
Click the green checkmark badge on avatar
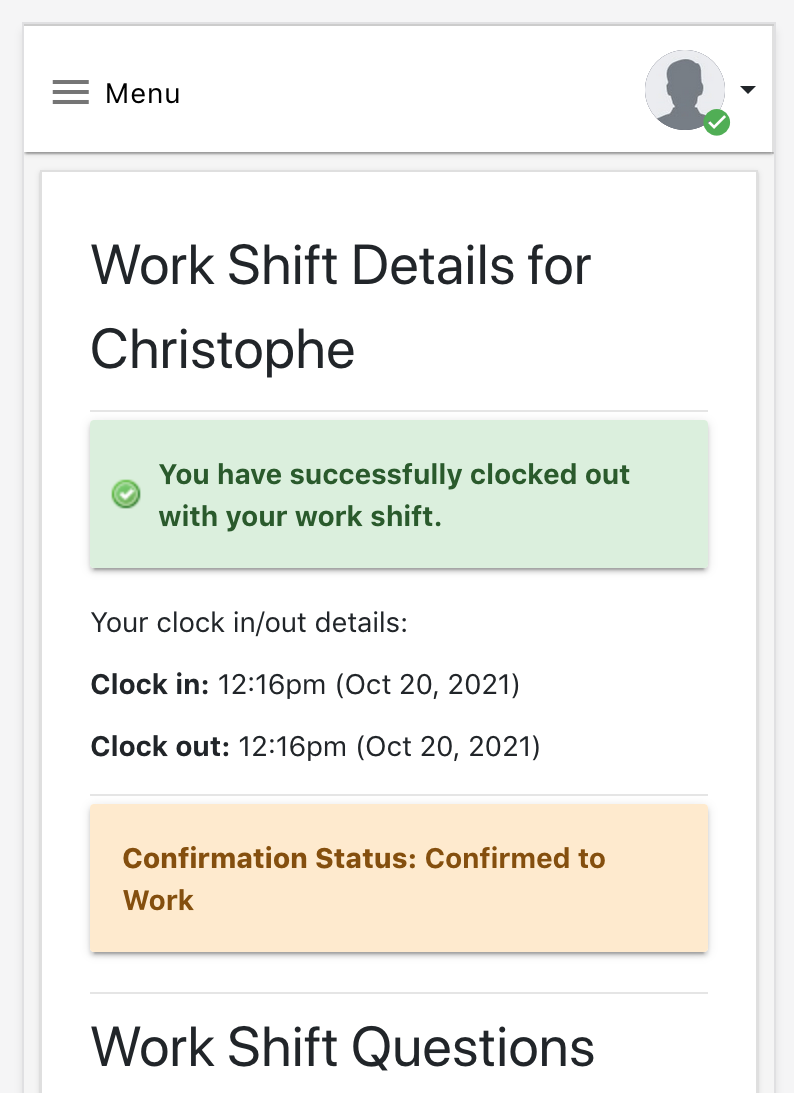(x=717, y=123)
